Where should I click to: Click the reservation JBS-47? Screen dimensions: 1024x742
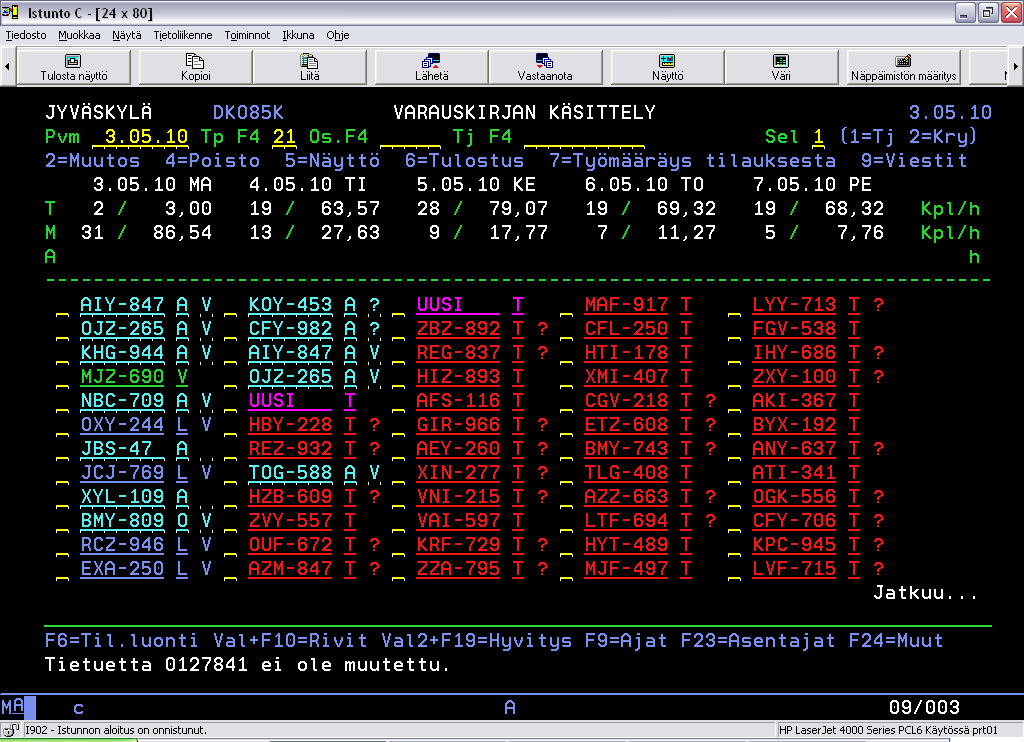122,449
